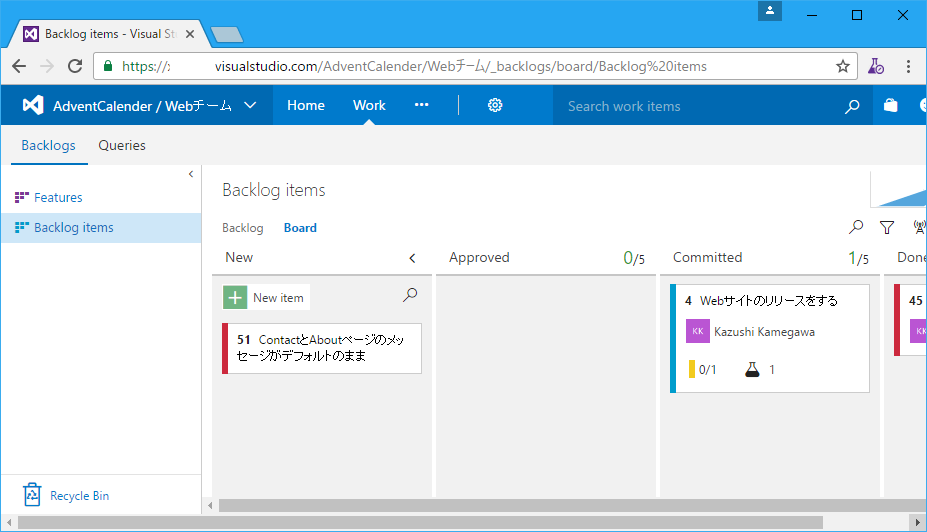The image size is (927, 532).
Task: Open partially visible card 45
Action: 910,320
